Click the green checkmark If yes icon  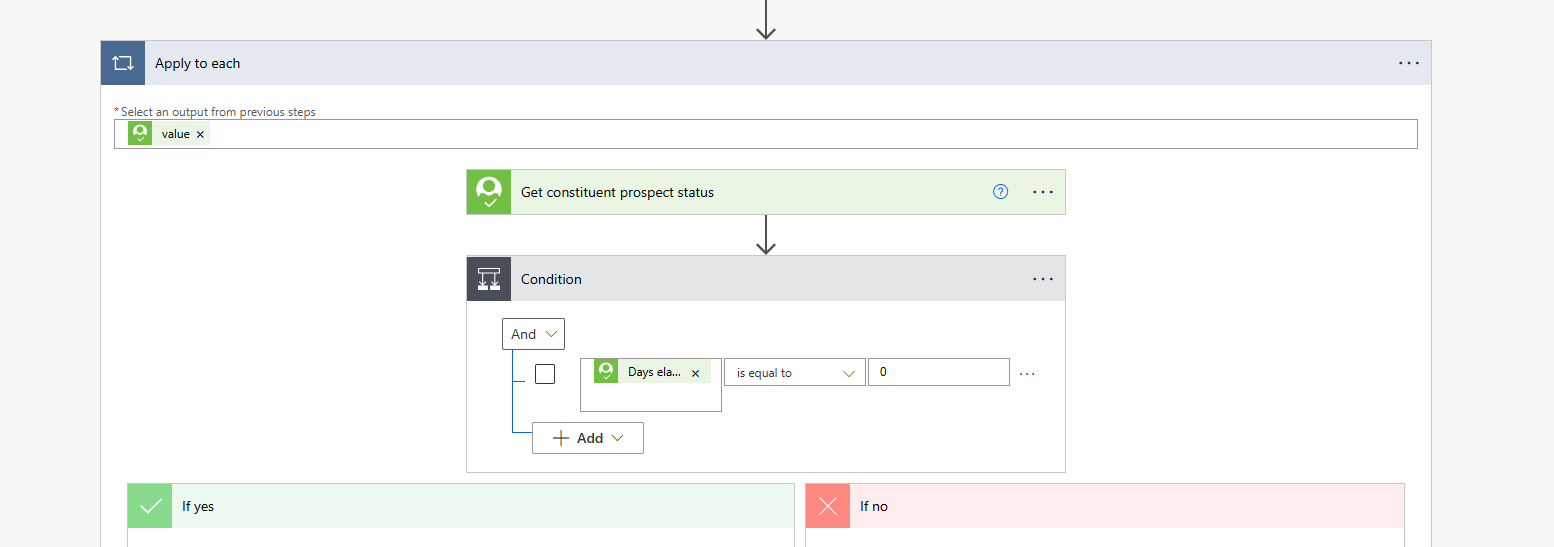pyautogui.click(x=150, y=506)
